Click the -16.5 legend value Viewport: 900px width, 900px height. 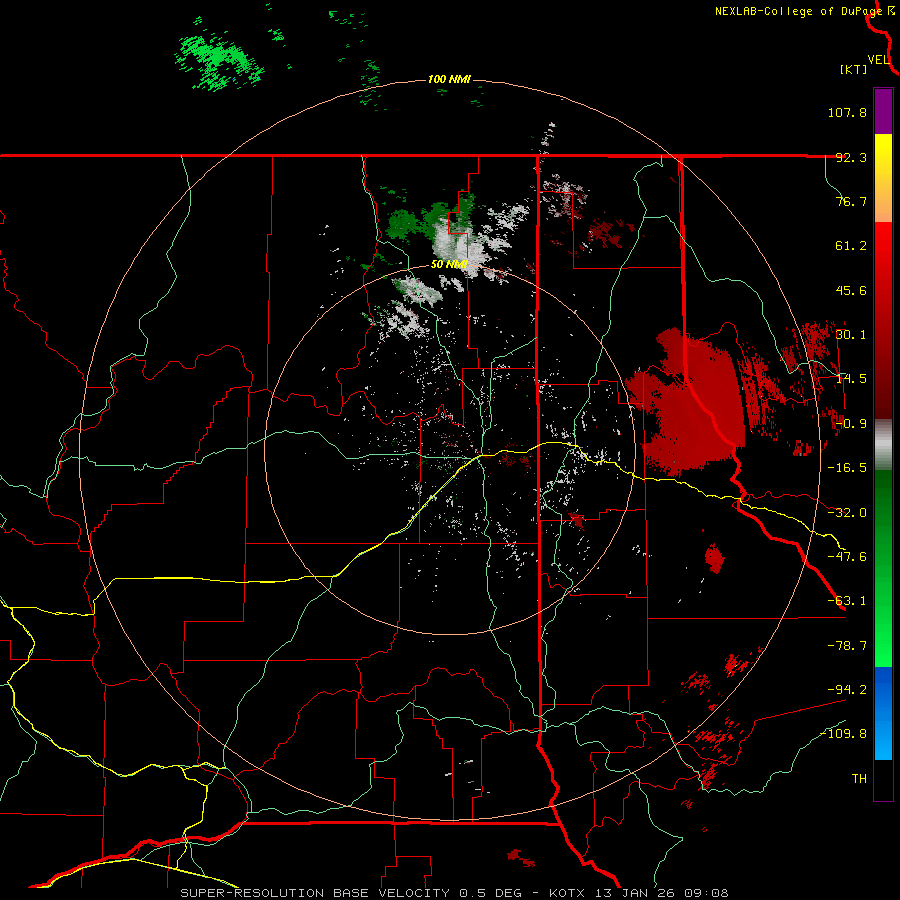tap(847, 468)
